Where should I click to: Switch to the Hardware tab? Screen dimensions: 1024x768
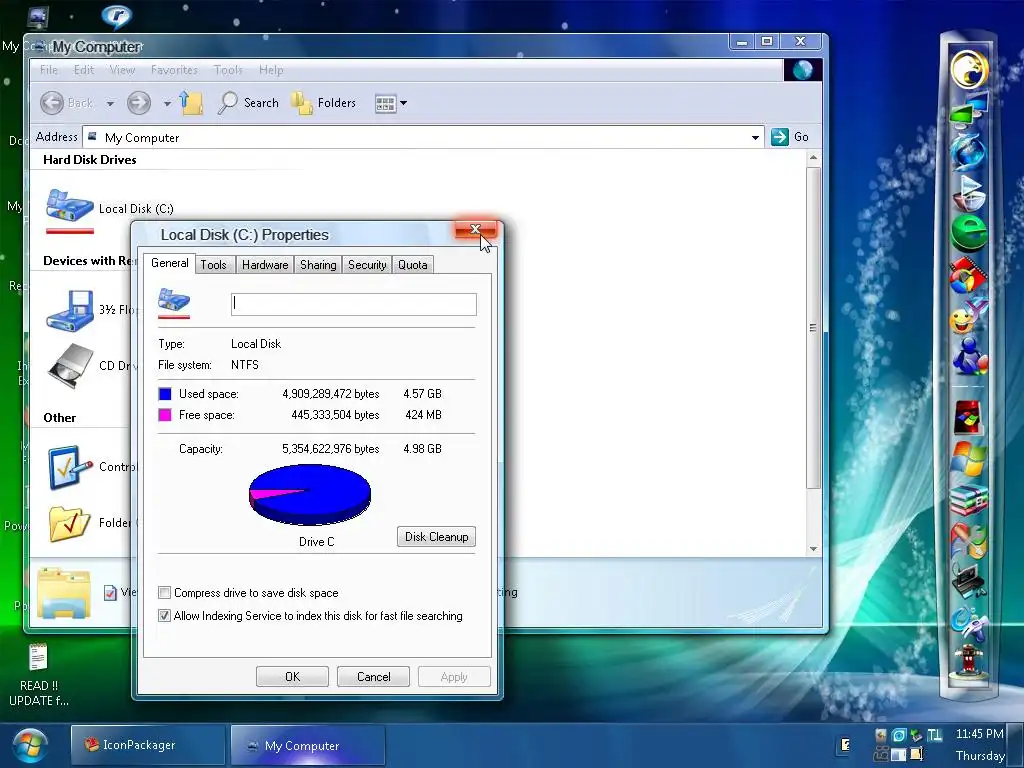[265, 264]
